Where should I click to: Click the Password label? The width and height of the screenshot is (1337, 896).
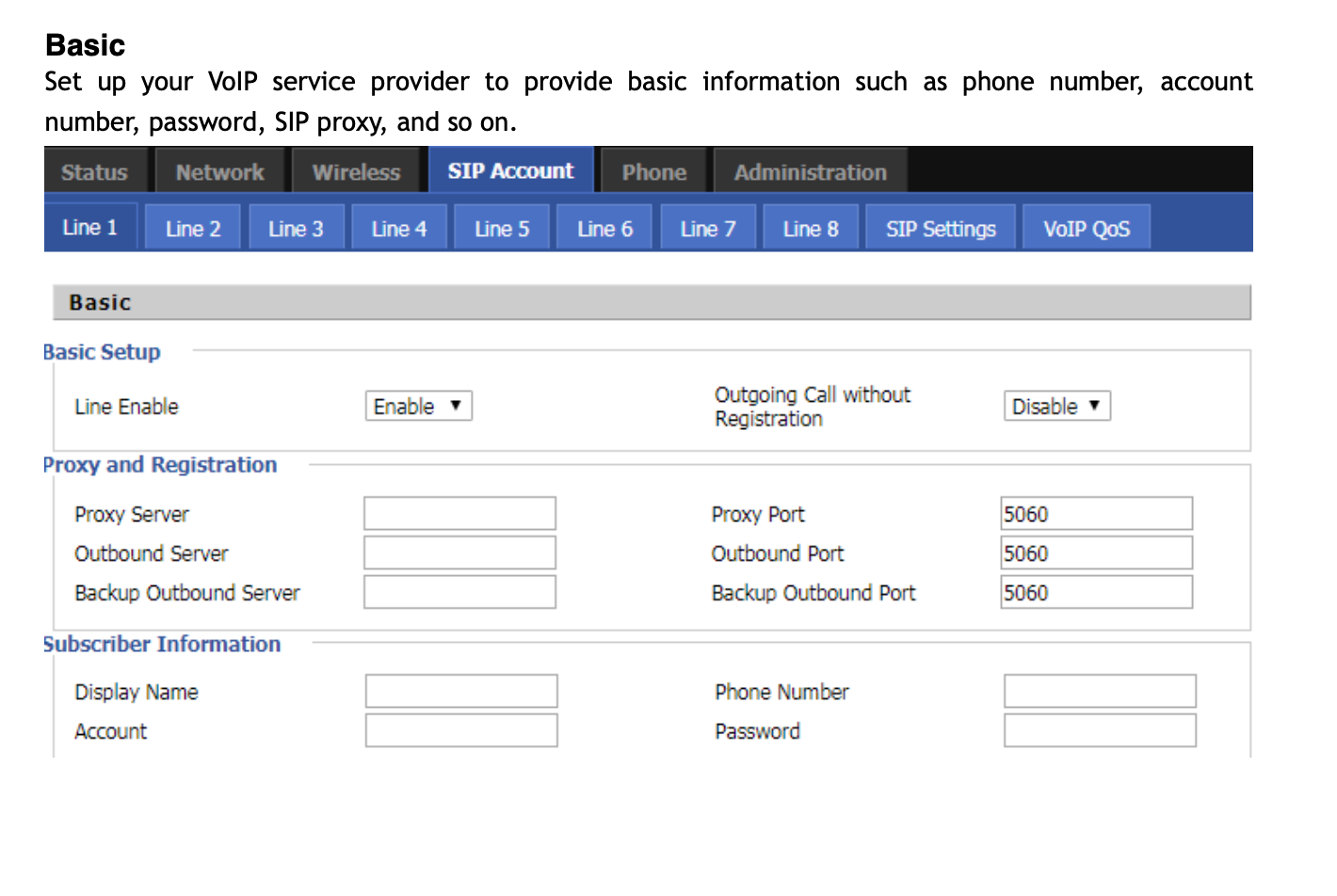(x=757, y=731)
